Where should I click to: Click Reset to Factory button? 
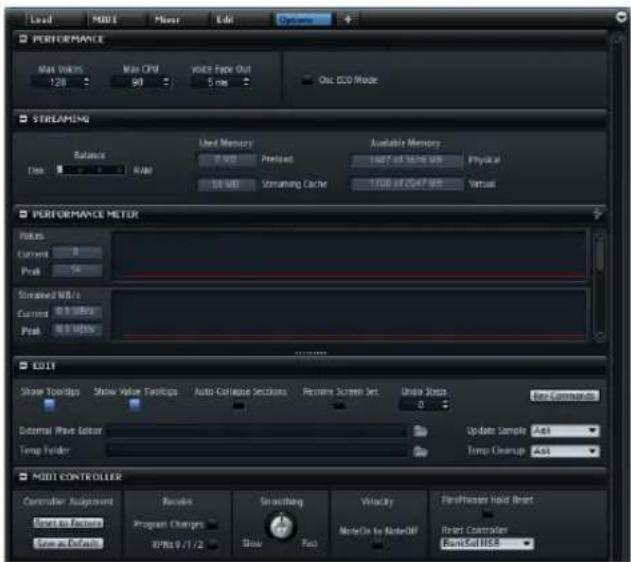(x=68, y=523)
